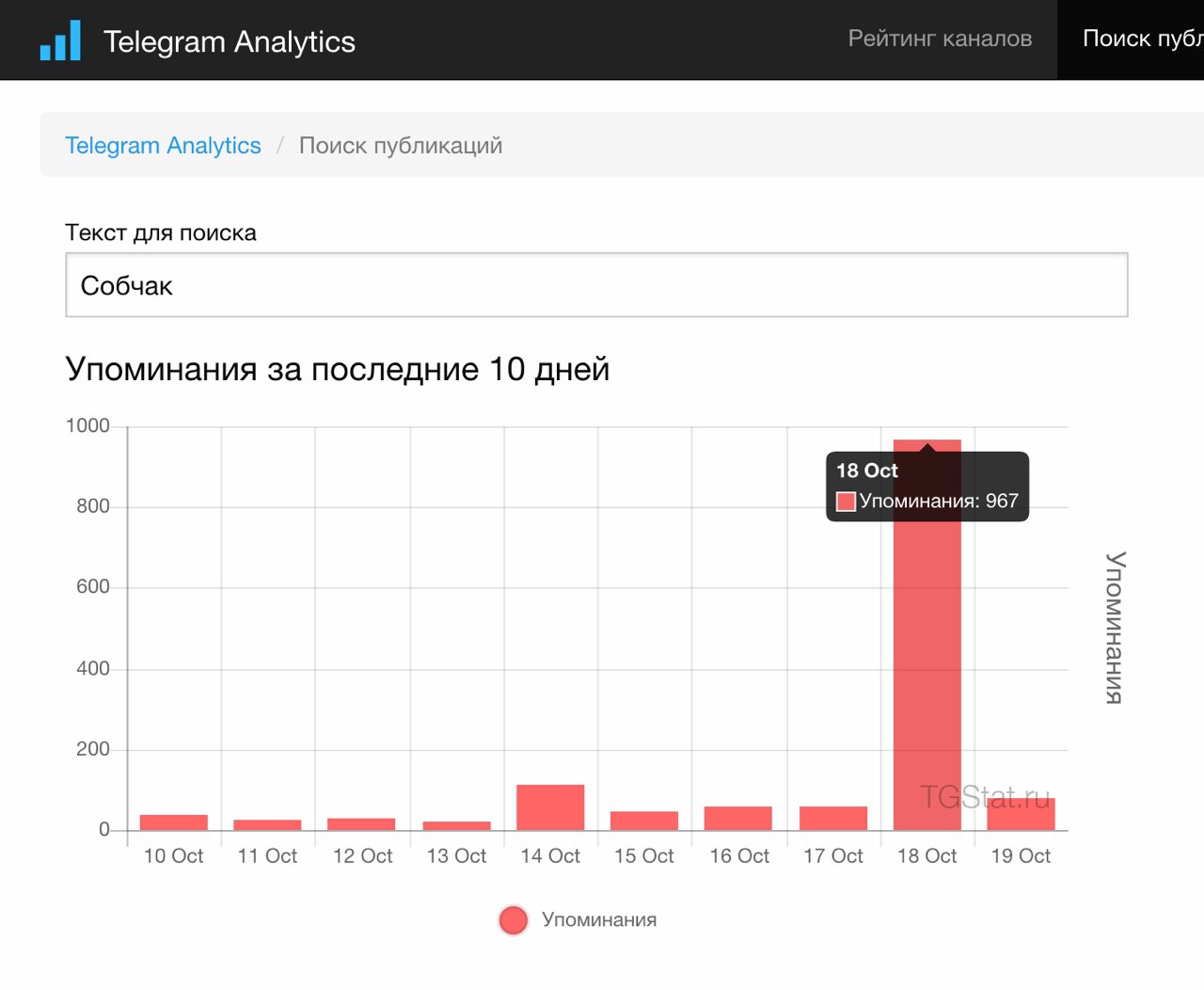
Task: Click the Текст для поиска label
Action: 161,232
